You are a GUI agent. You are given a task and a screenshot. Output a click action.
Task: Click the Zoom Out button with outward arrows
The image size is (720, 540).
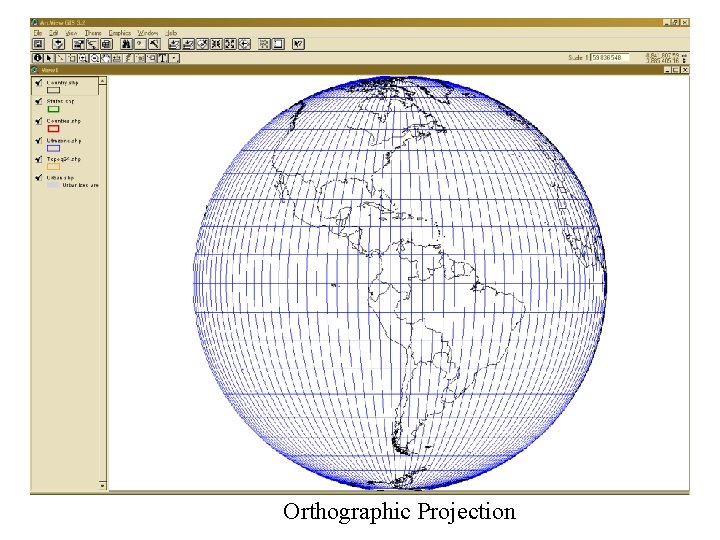(231, 44)
